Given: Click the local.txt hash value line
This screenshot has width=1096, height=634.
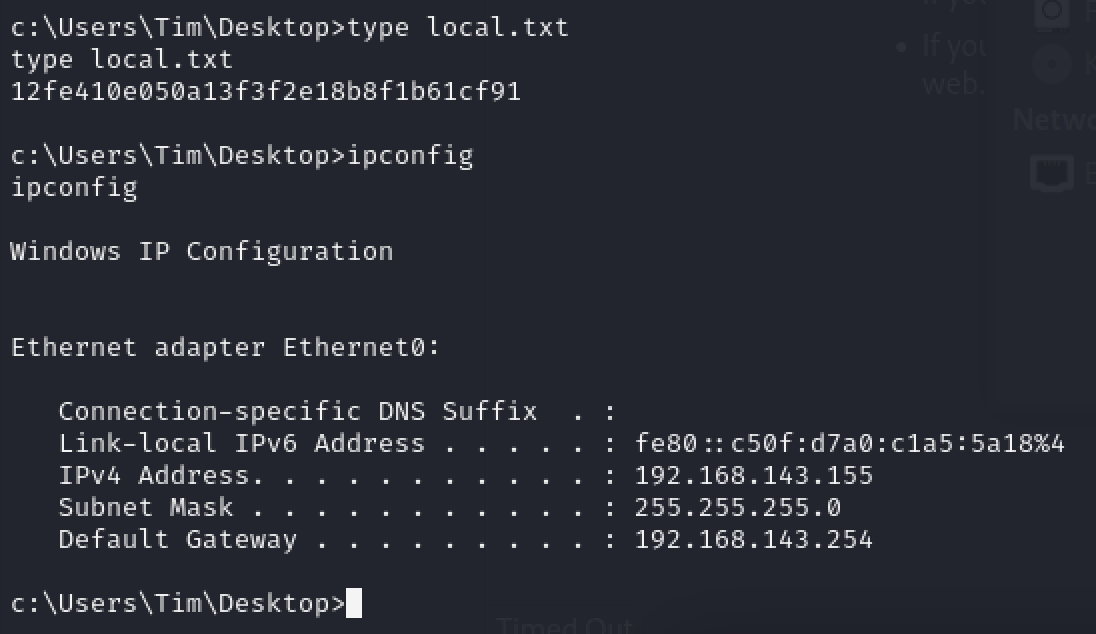Looking at the screenshot, I should pos(265,92).
